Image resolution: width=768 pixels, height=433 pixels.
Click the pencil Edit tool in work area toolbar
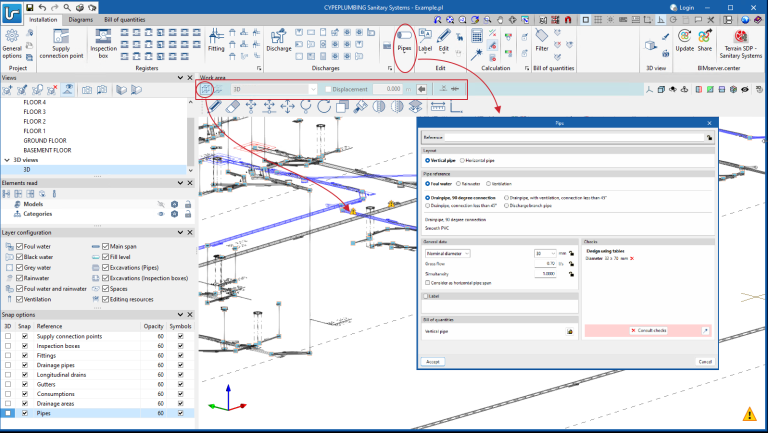point(215,106)
